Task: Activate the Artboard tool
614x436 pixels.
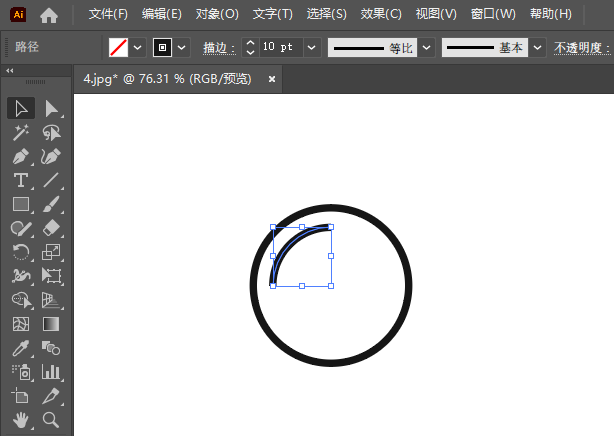Action: (21, 396)
